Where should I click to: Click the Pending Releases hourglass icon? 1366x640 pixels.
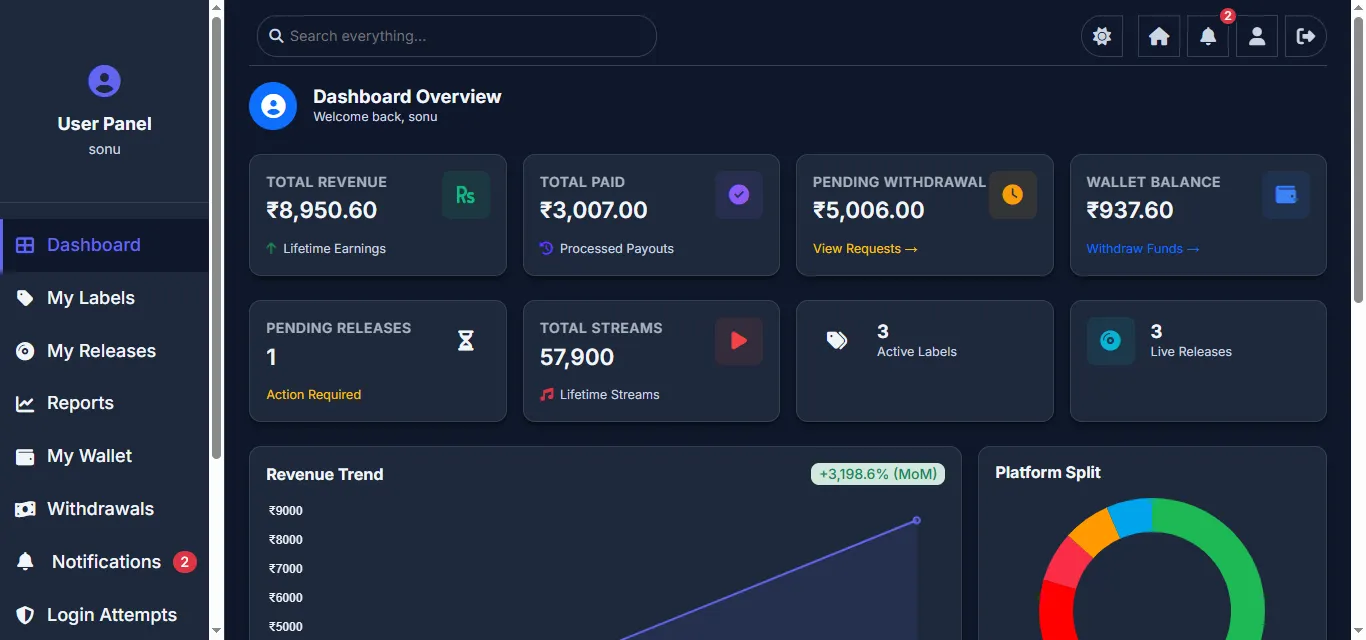(x=466, y=341)
